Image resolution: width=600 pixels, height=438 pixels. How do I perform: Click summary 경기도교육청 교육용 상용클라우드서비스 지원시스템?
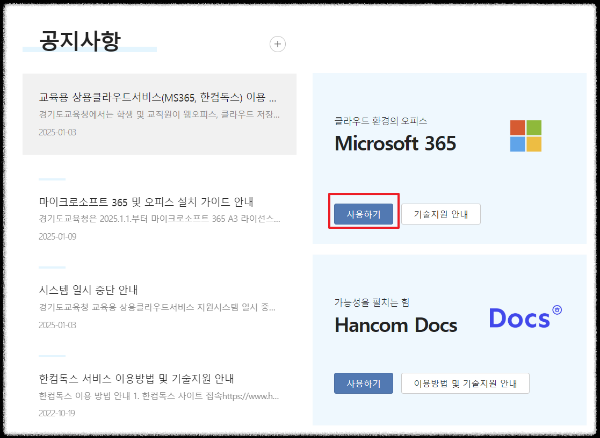tap(157, 307)
